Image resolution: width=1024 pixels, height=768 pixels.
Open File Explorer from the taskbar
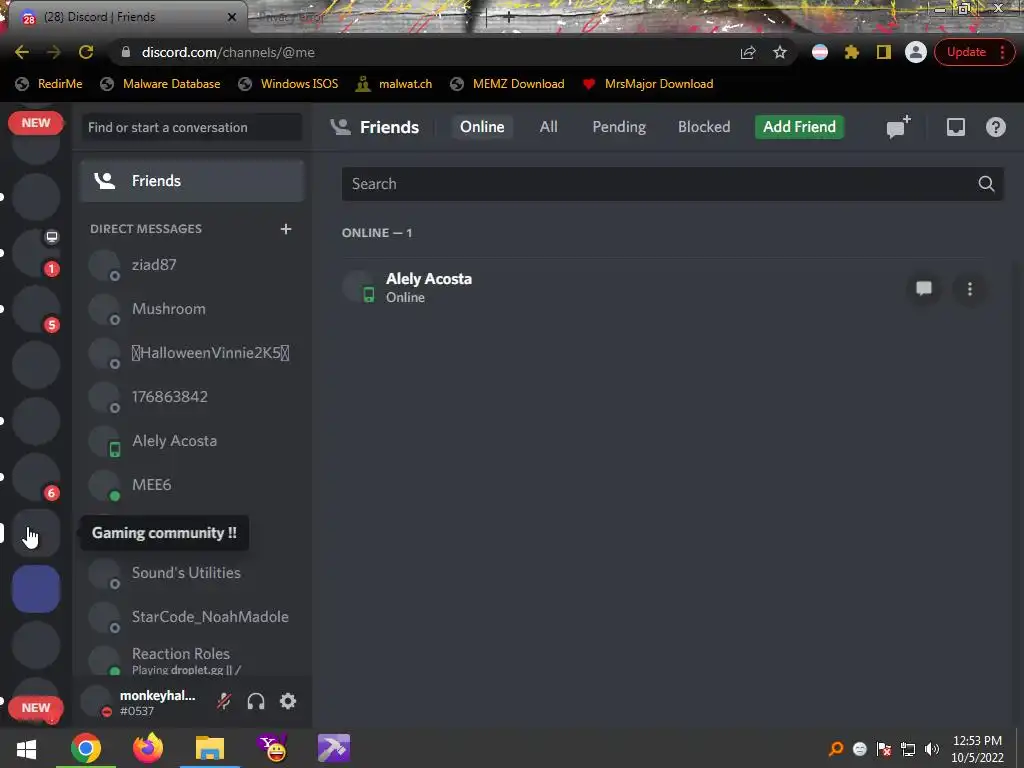[210, 748]
